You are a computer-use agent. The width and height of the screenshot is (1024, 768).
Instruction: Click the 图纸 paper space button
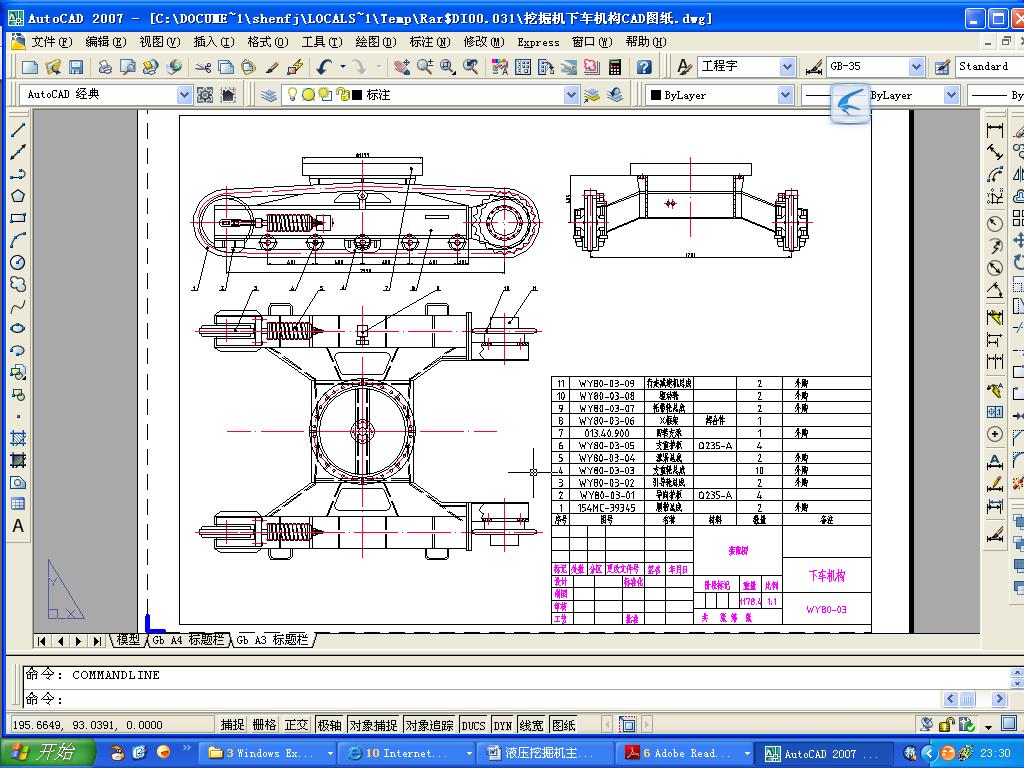coord(564,725)
